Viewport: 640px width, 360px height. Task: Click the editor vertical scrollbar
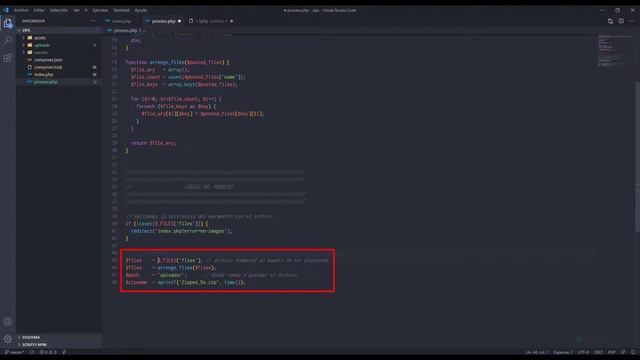click(x=637, y=157)
